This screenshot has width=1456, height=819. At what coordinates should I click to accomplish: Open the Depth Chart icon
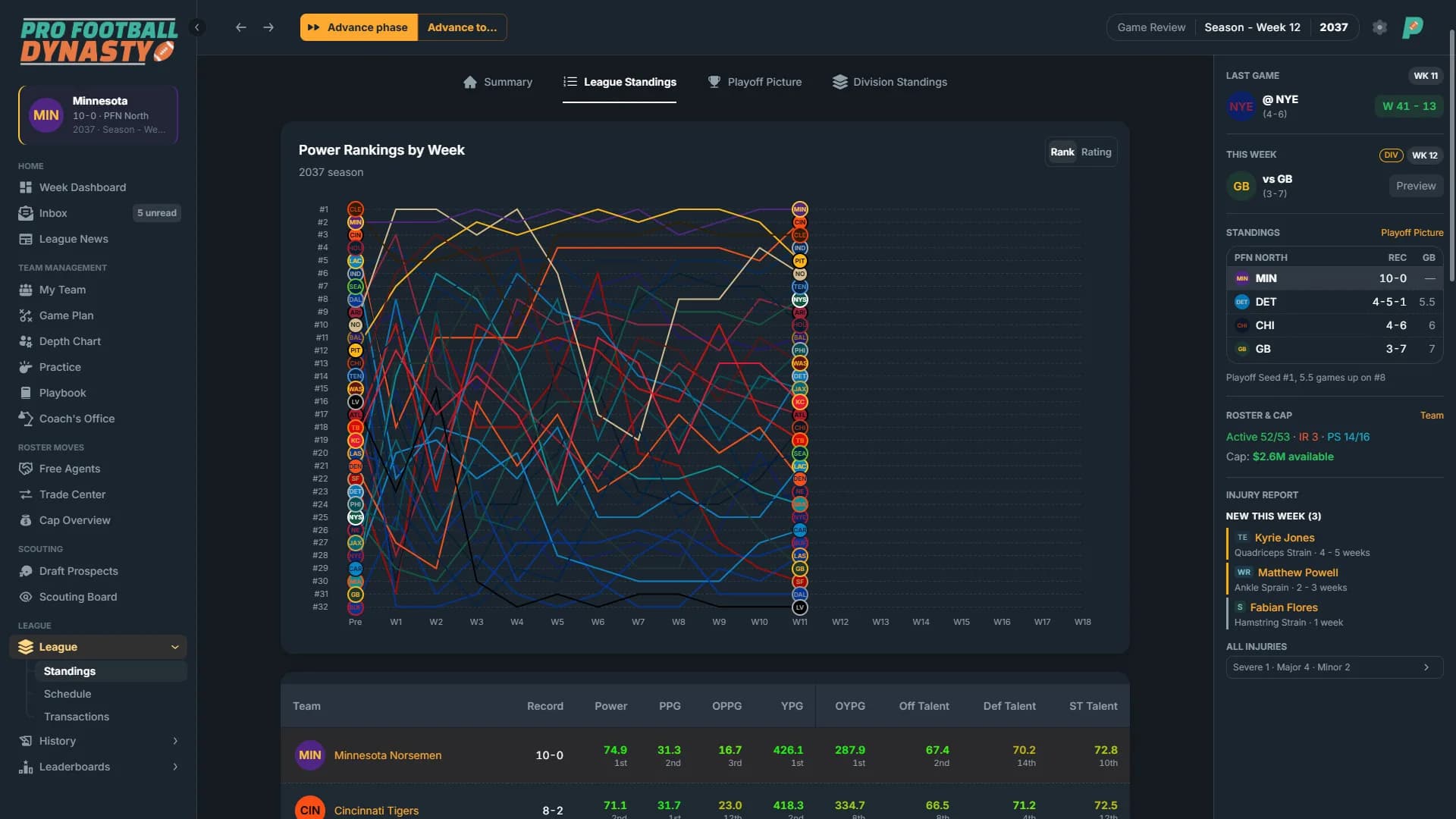pyautogui.click(x=26, y=341)
